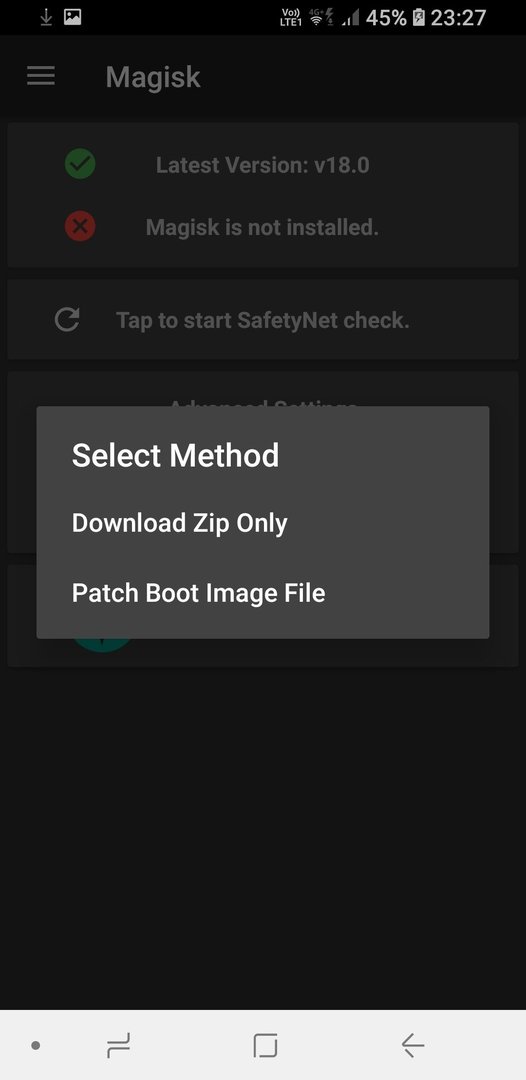Tap the green checkmark version icon
The width and height of the screenshot is (526, 1080).
(80, 165)
